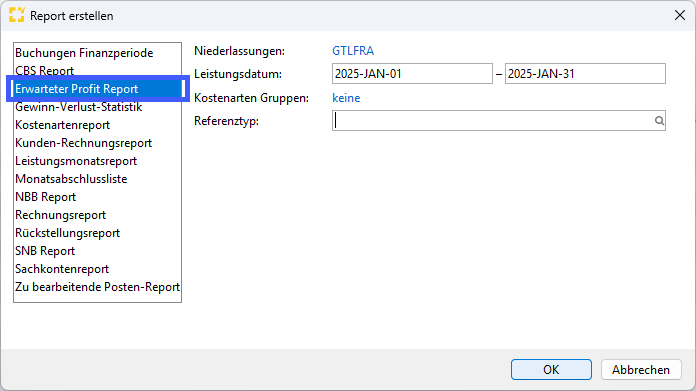Select Zu bearbeitende Posten-Report
The image size is (696, 391).
pyautogui.click(x=97, y=287)
